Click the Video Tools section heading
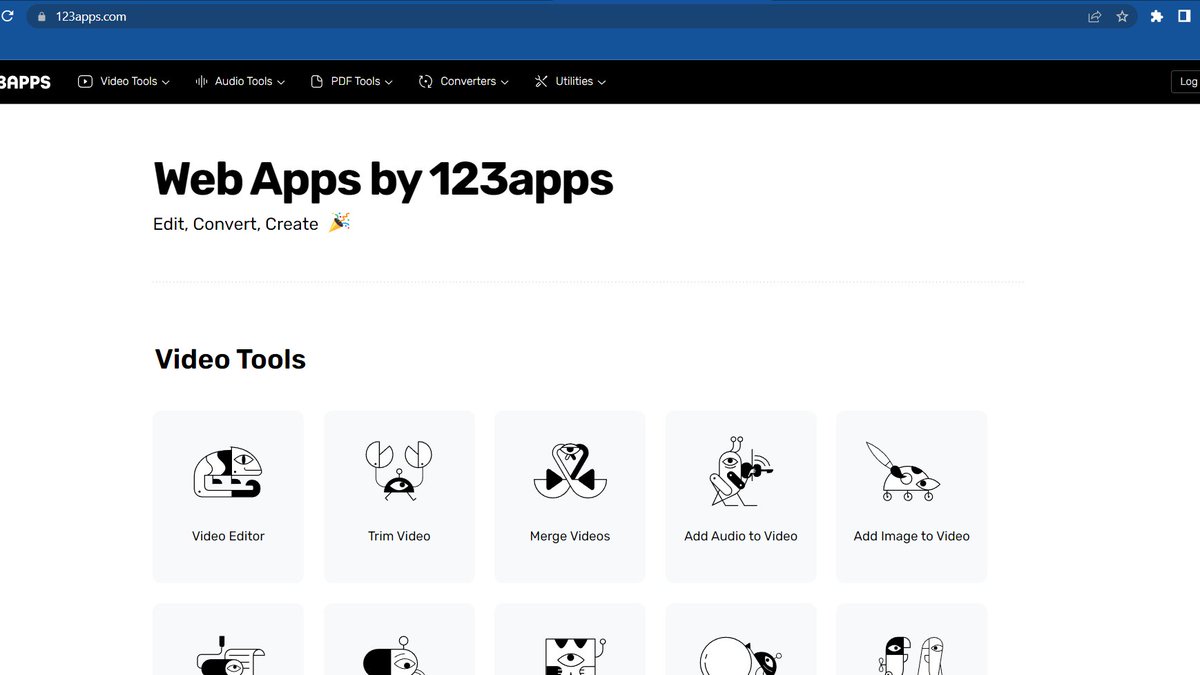This screenshot has height=675, width=1200. [x=230, y=359]
